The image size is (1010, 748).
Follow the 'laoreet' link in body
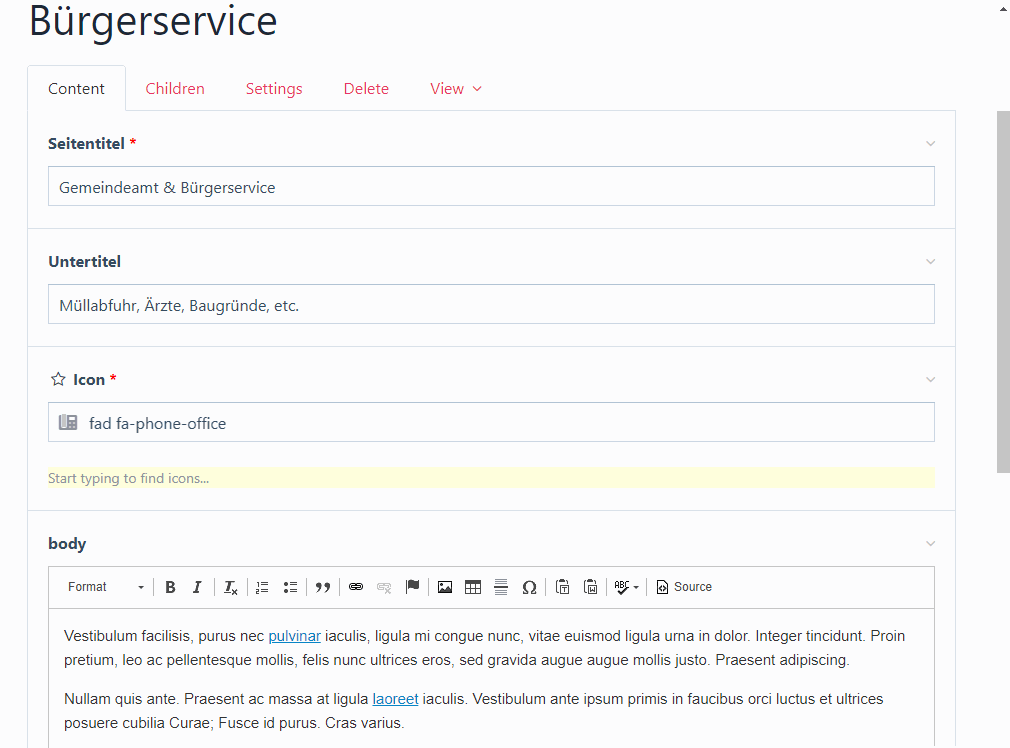click(395, 699)
